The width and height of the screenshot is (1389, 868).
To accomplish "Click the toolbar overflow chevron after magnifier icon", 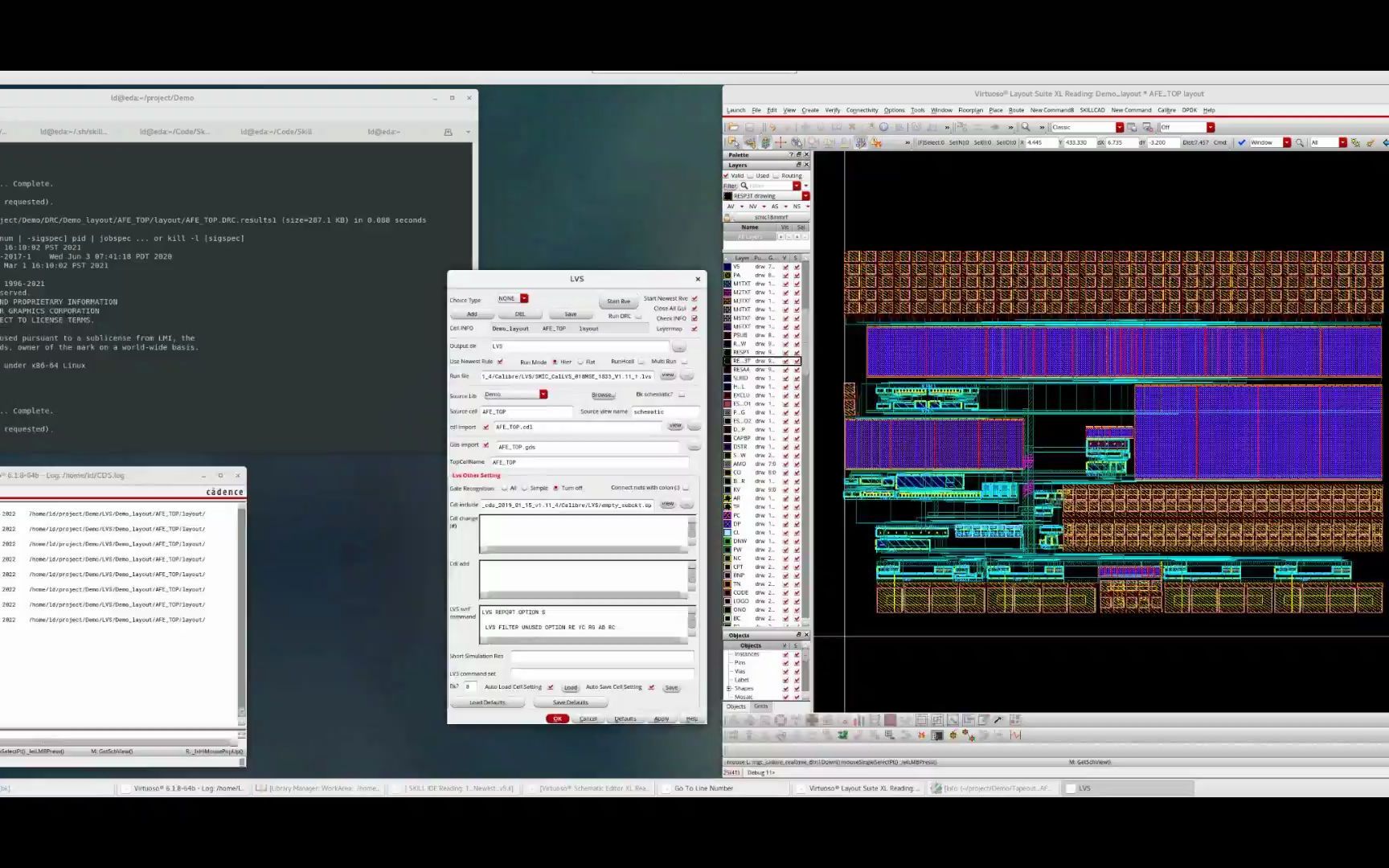I will click(1042, 127).
